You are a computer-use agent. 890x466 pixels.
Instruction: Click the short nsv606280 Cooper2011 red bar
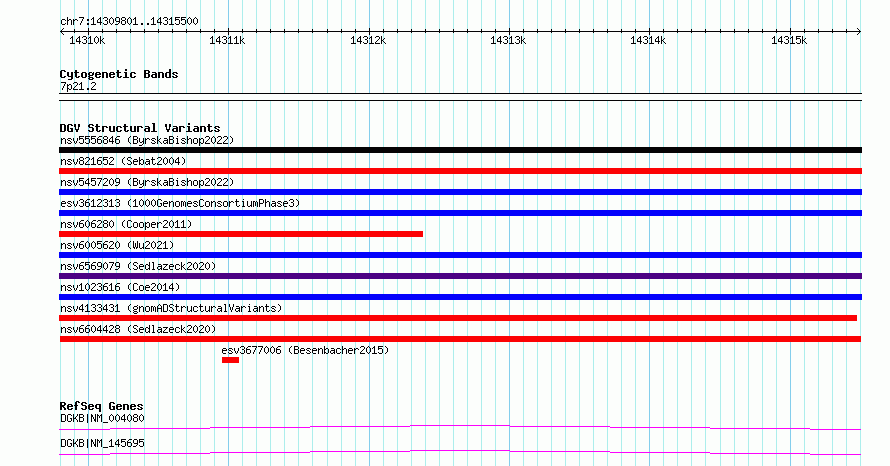[x=241, y=234]
